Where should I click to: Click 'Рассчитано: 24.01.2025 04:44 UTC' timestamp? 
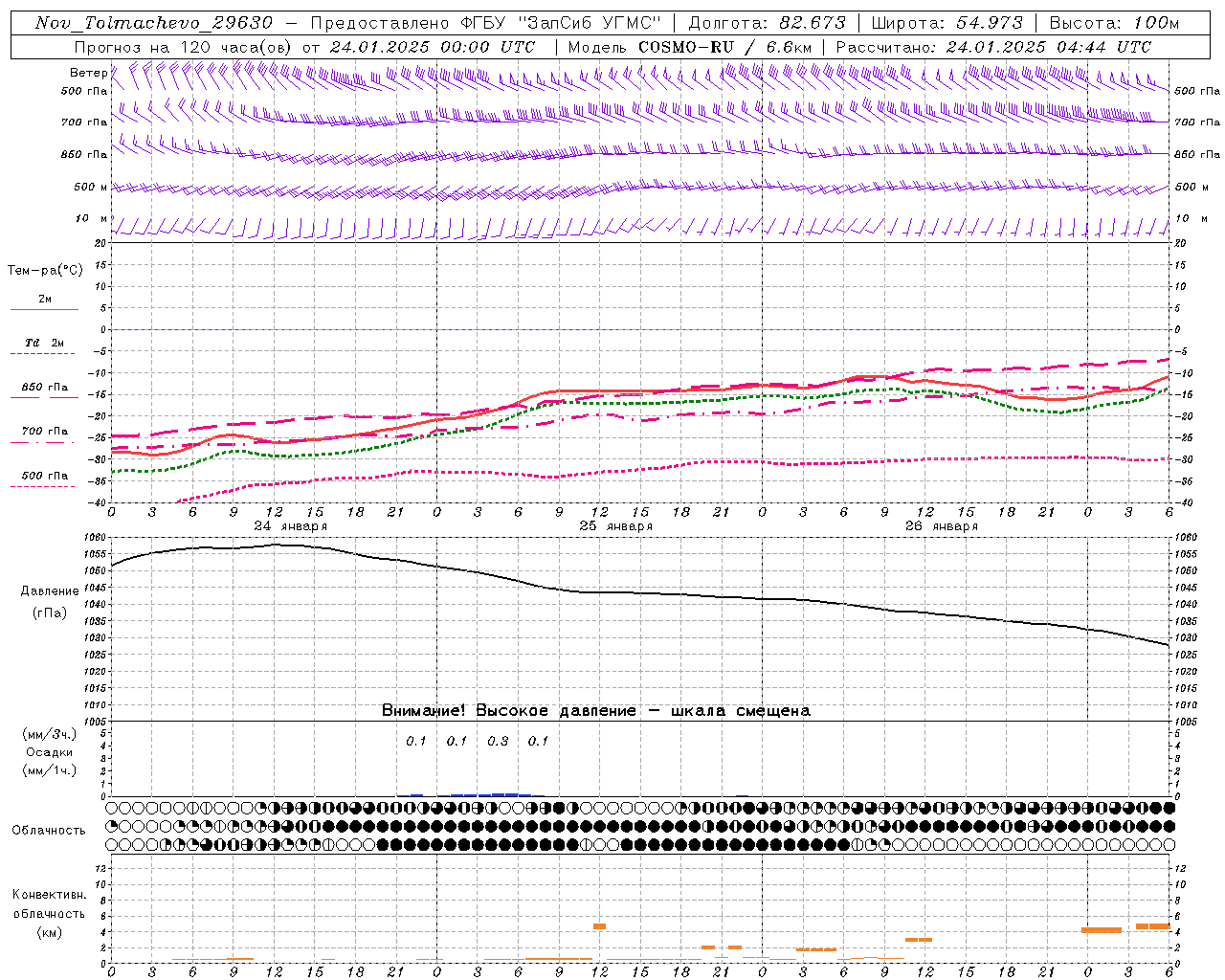point(993,47)
